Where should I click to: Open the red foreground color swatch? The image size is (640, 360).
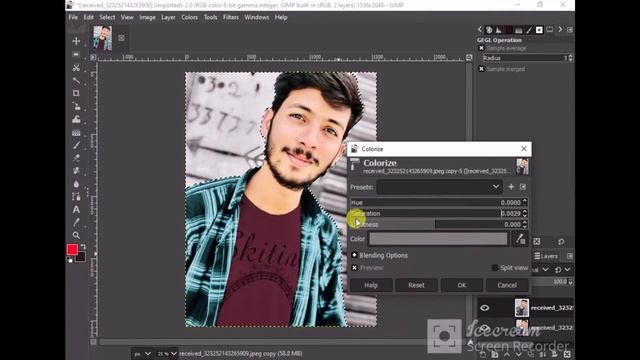72,249
